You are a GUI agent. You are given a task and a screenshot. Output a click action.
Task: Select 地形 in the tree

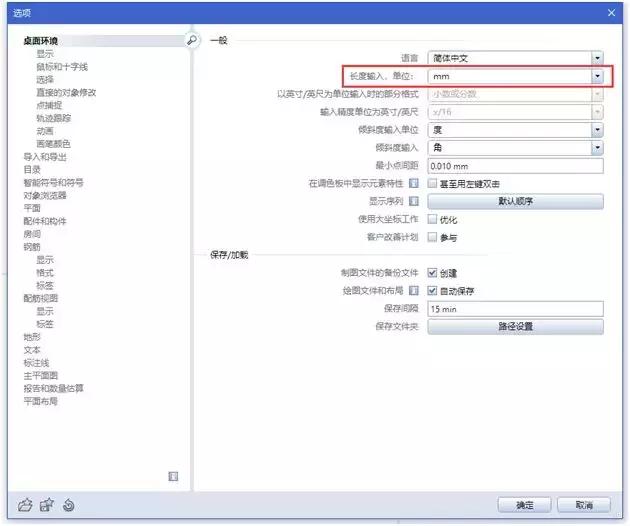[x=32, y=337]
